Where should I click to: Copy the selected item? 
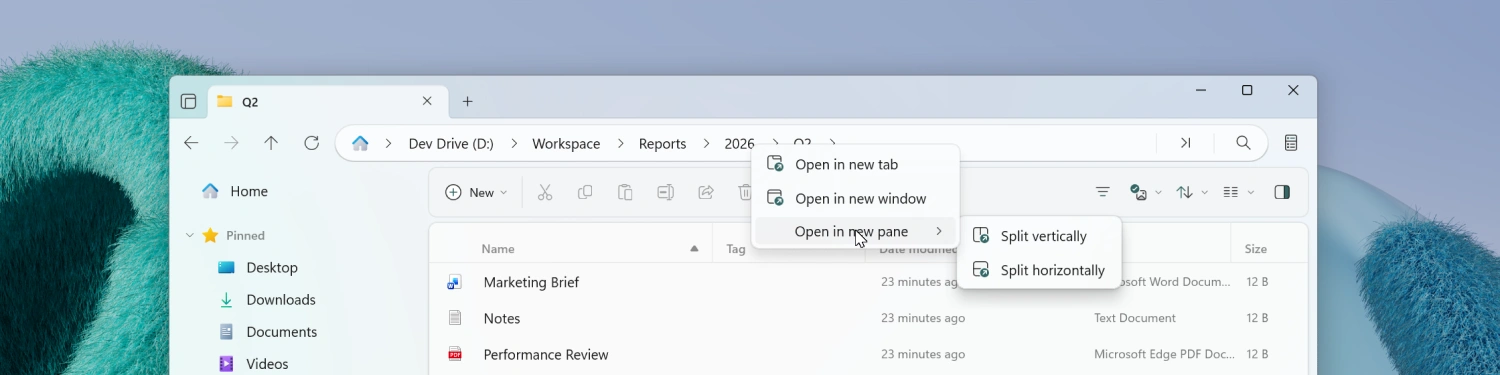tap(585, 192)
